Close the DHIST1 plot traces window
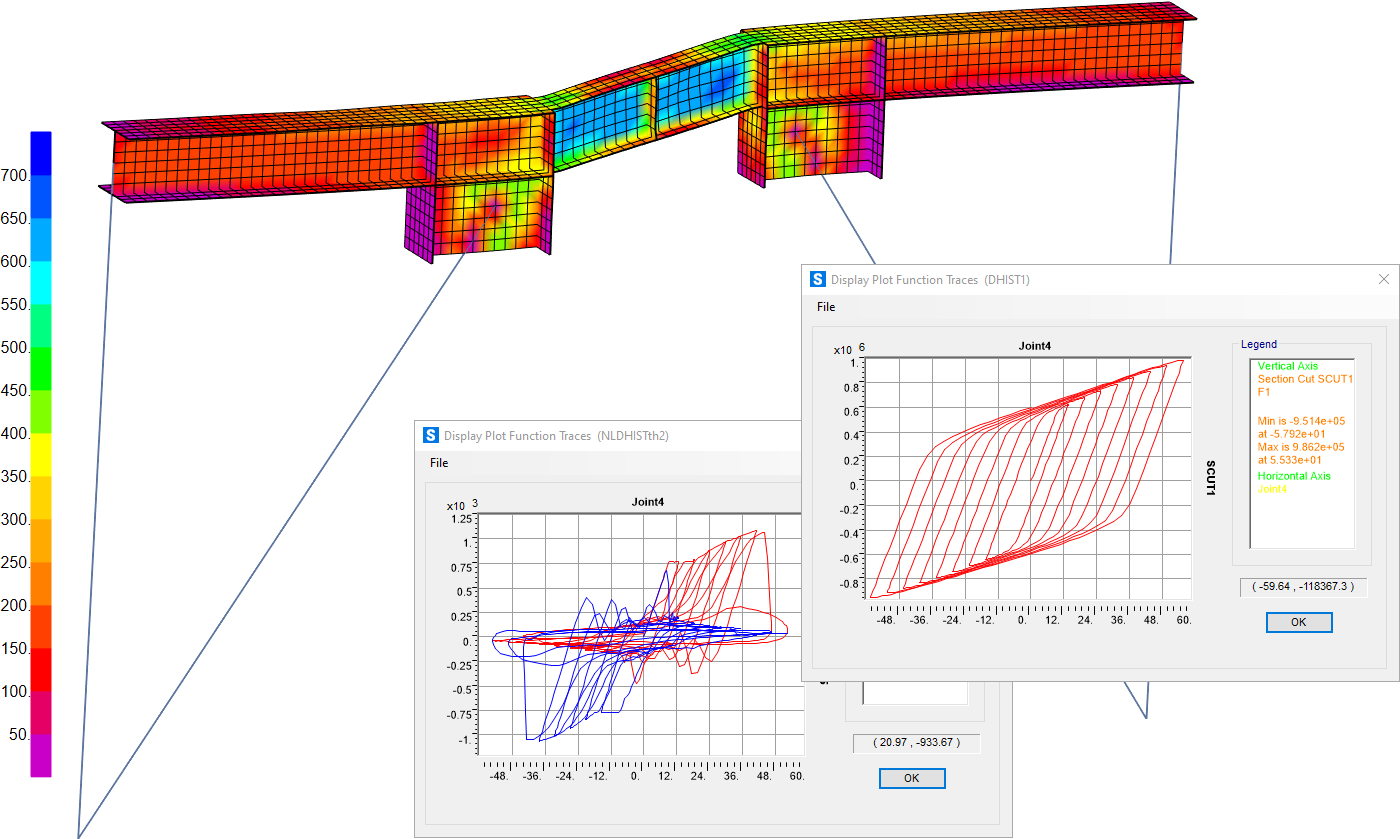The height and width of the screenshot is (839, 1400). click(x=1384, y=280)
